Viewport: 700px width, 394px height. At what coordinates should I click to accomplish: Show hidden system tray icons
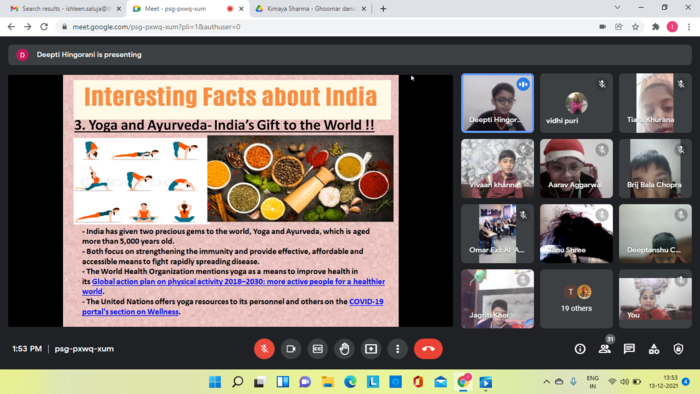(546, 382)
